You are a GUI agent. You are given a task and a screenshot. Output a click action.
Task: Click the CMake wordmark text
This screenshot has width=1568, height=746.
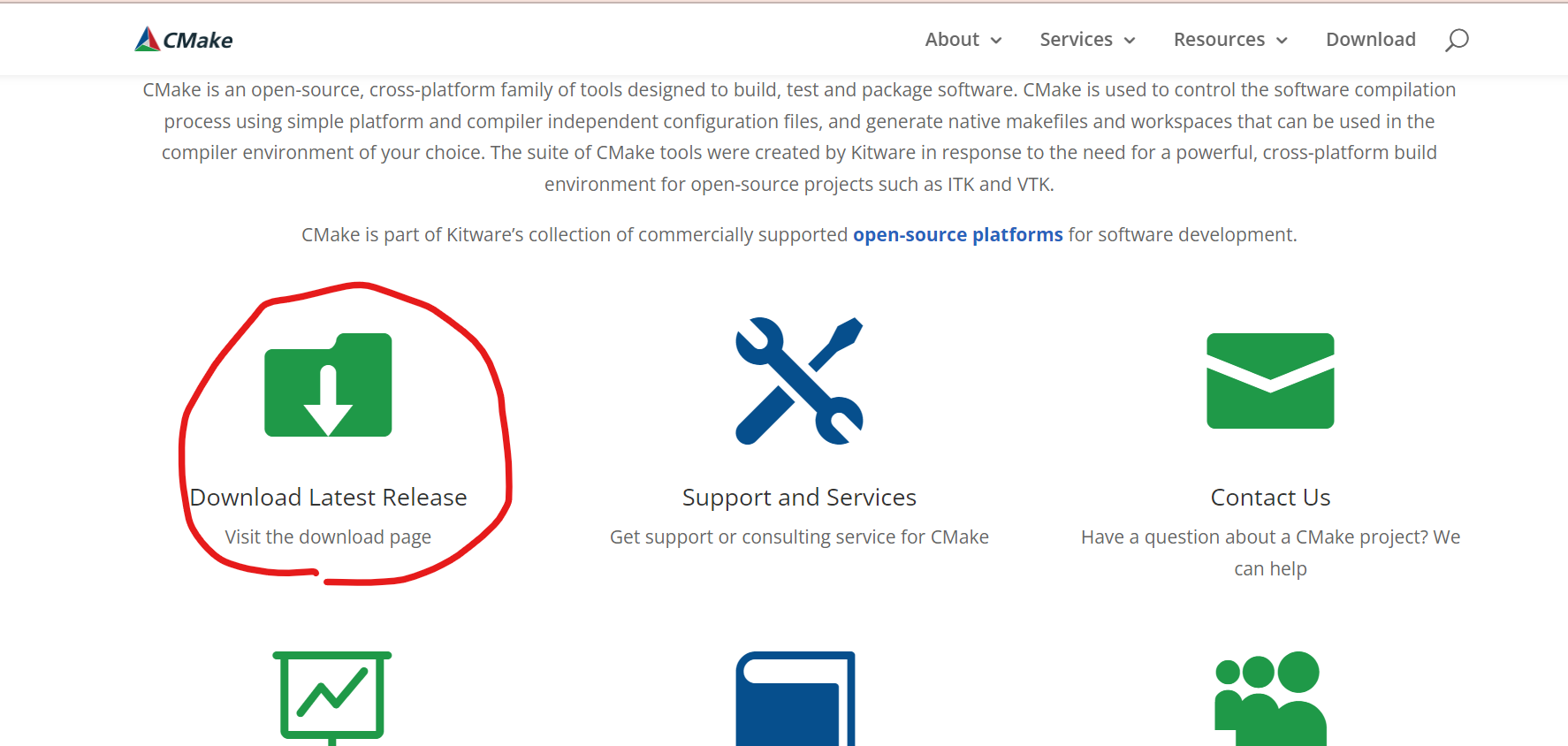coord(198,40)
